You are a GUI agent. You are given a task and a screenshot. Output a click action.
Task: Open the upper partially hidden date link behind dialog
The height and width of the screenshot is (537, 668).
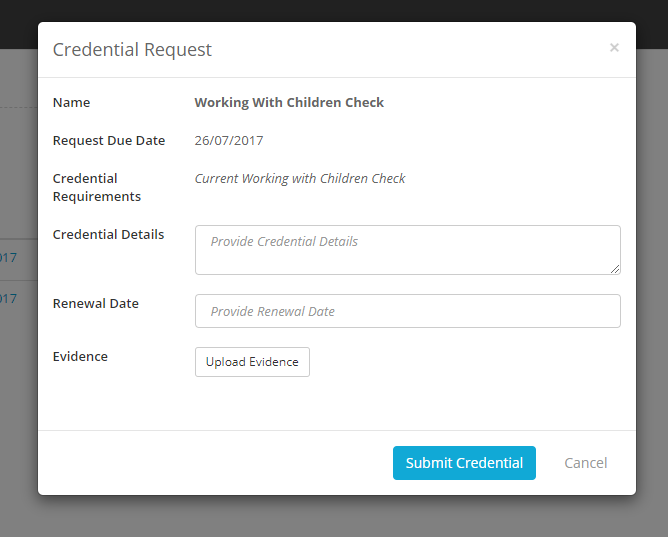(x=8, y=258)
